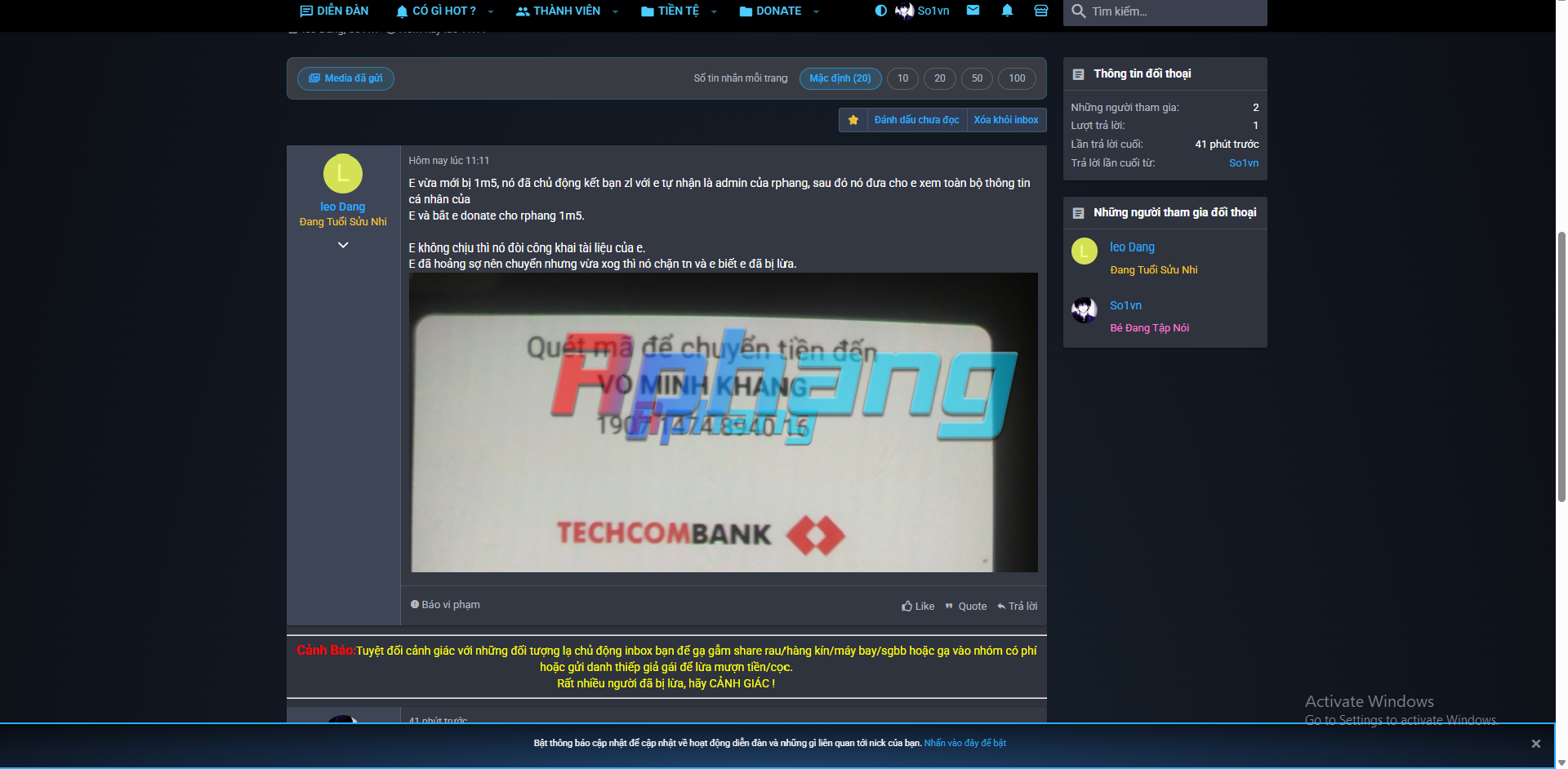The width and height of the screenshot is (1568, 769).
Task: Click the storefront icon in the top bar
Action: [1041, 11]
